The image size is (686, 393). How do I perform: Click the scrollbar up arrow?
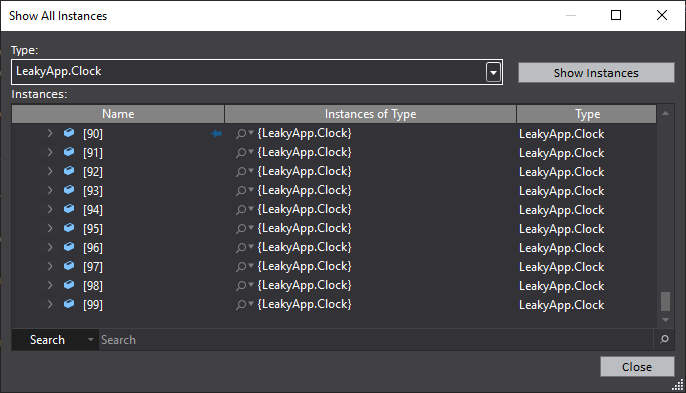click(665, 113)
